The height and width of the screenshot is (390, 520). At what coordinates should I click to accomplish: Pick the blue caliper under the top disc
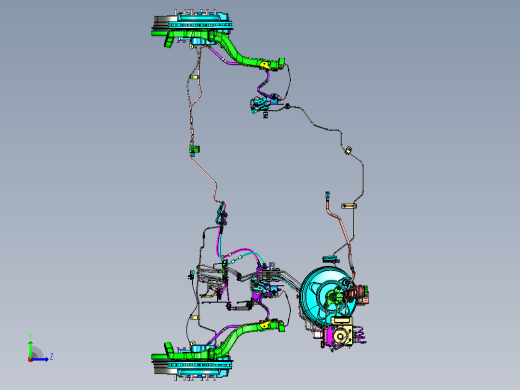(x=202, y=41)
